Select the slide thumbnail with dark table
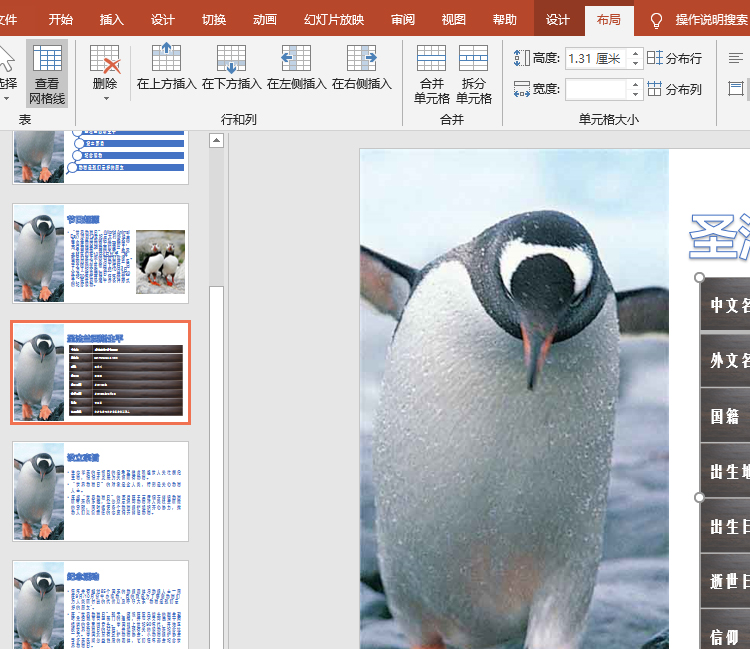This screenshot has height=649, width=750. click(100, 373)
